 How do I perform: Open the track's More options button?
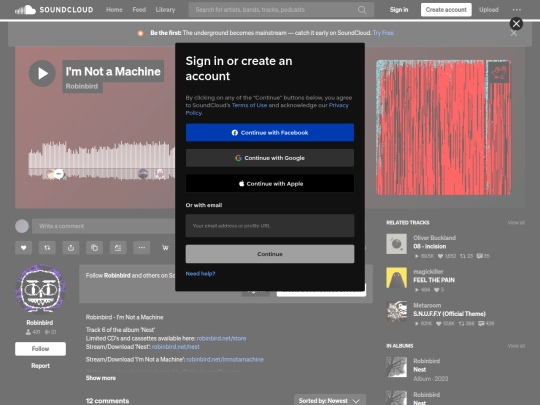[142, 248]
